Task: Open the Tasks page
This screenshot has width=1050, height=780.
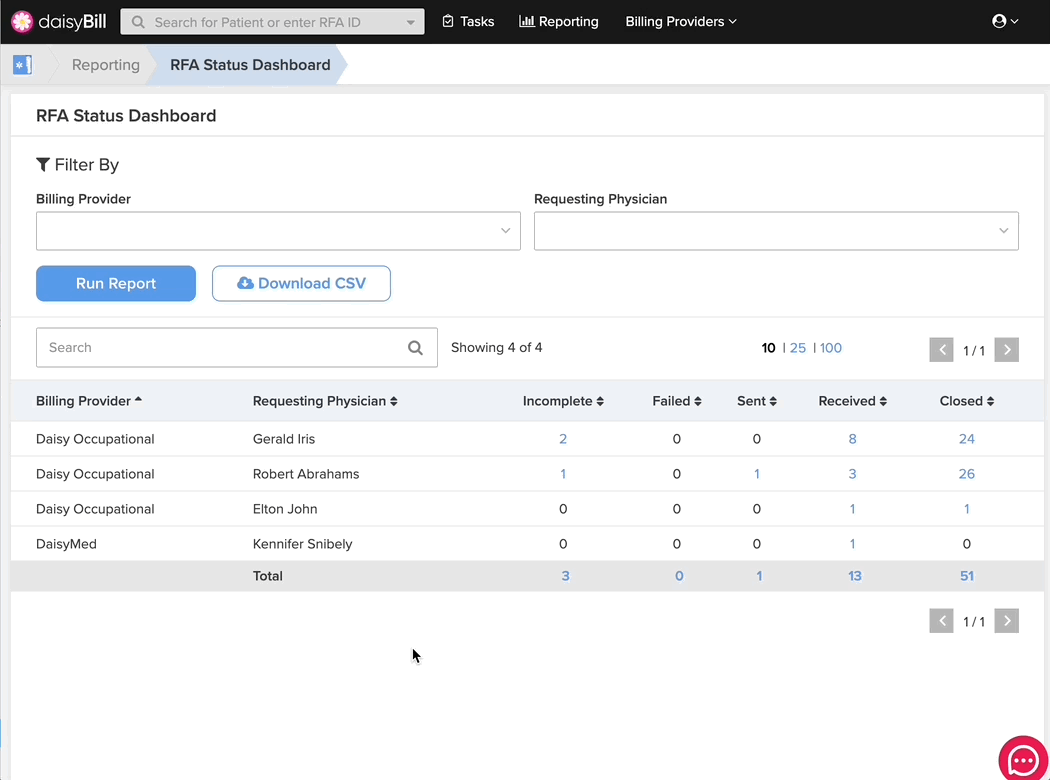Action: pyautogui.click(x=468, y=21)
